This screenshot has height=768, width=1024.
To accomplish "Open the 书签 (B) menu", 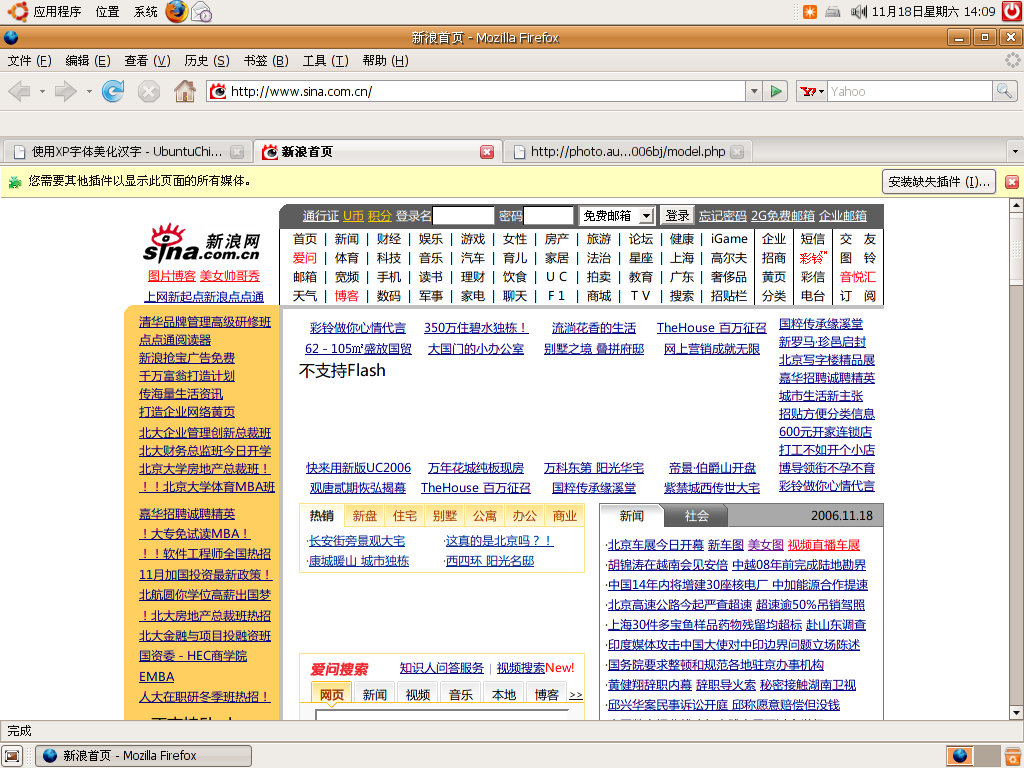I will click(x=266, y=61).
